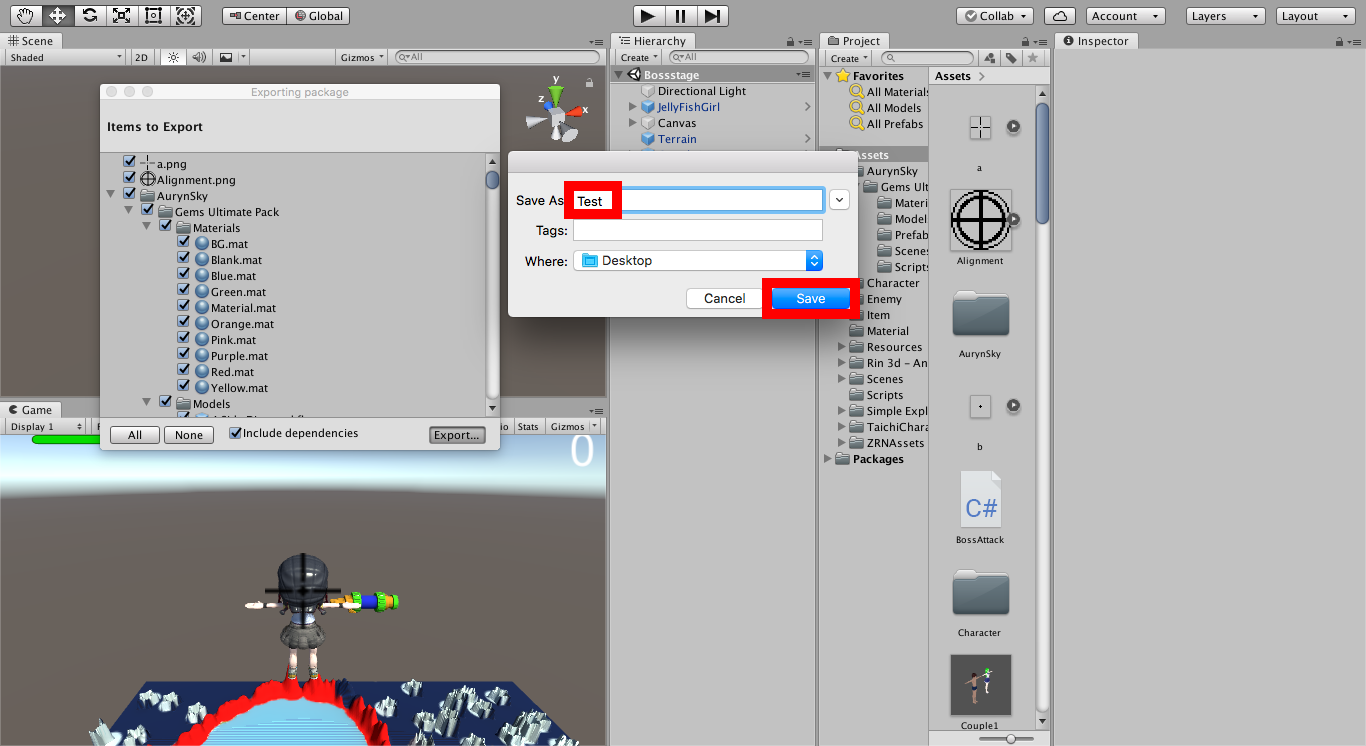Click the Save As filename field

pos(698,200)
